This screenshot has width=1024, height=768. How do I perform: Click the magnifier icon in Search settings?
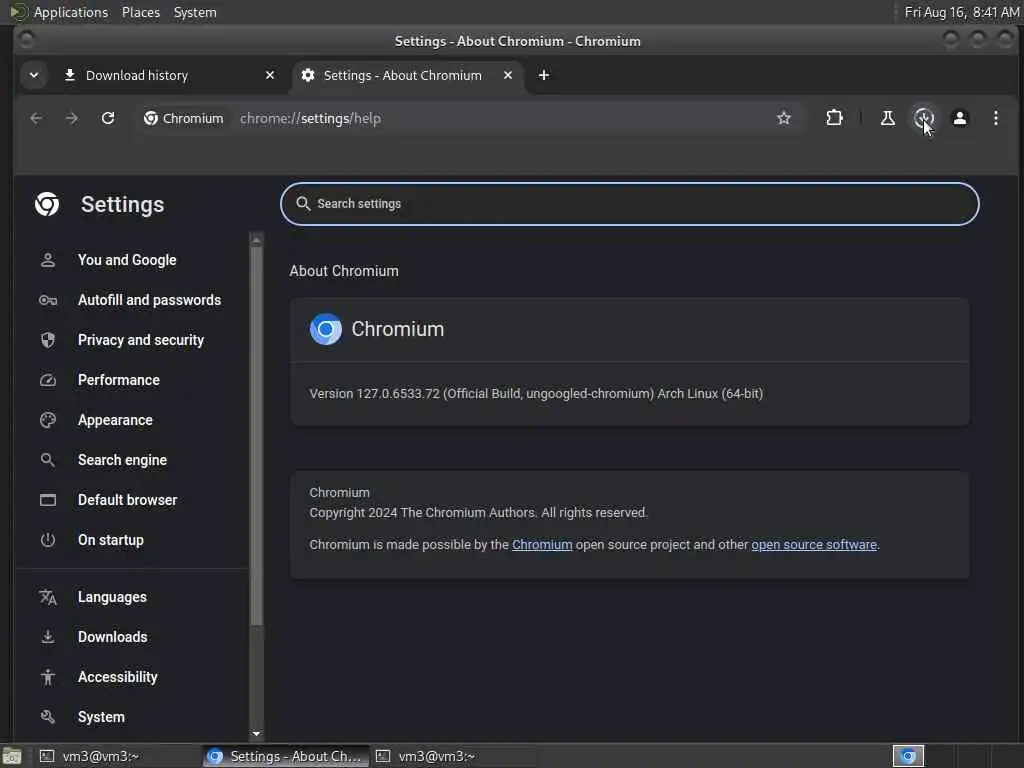point(302,204)
